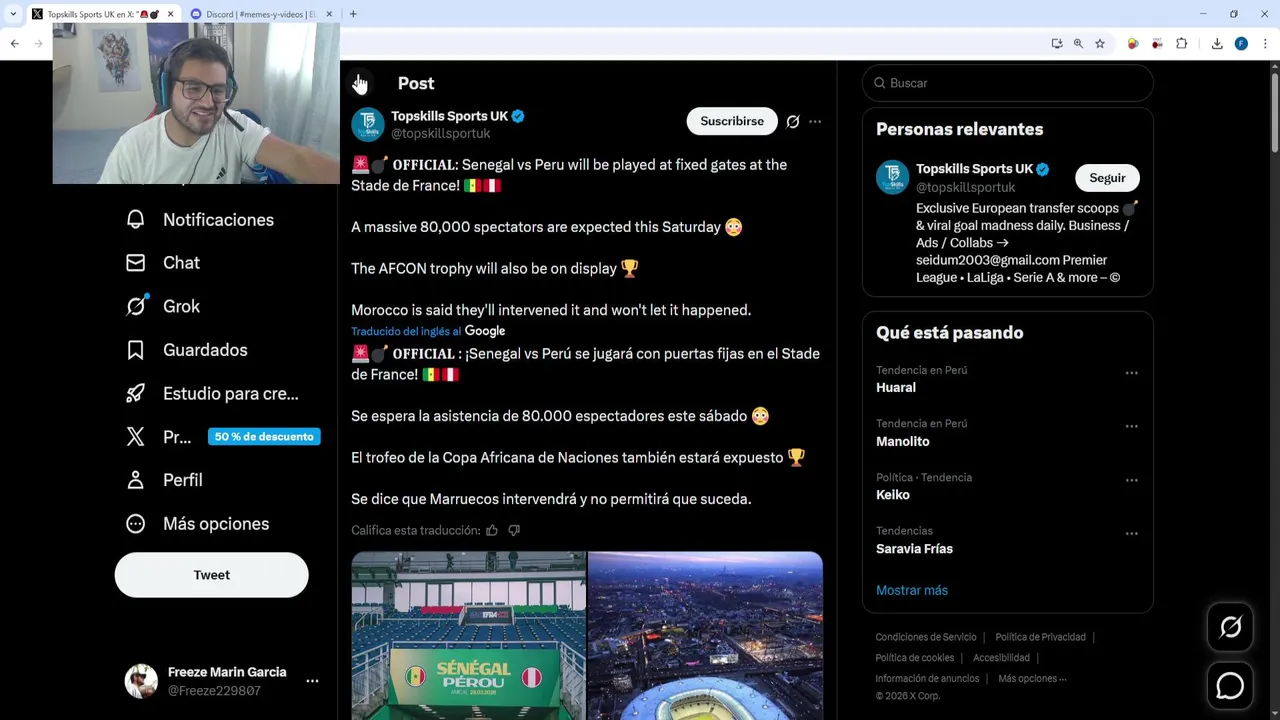Click Manolito trending topic
This screenshot has width=1280, height=720.
coord(903,441)
